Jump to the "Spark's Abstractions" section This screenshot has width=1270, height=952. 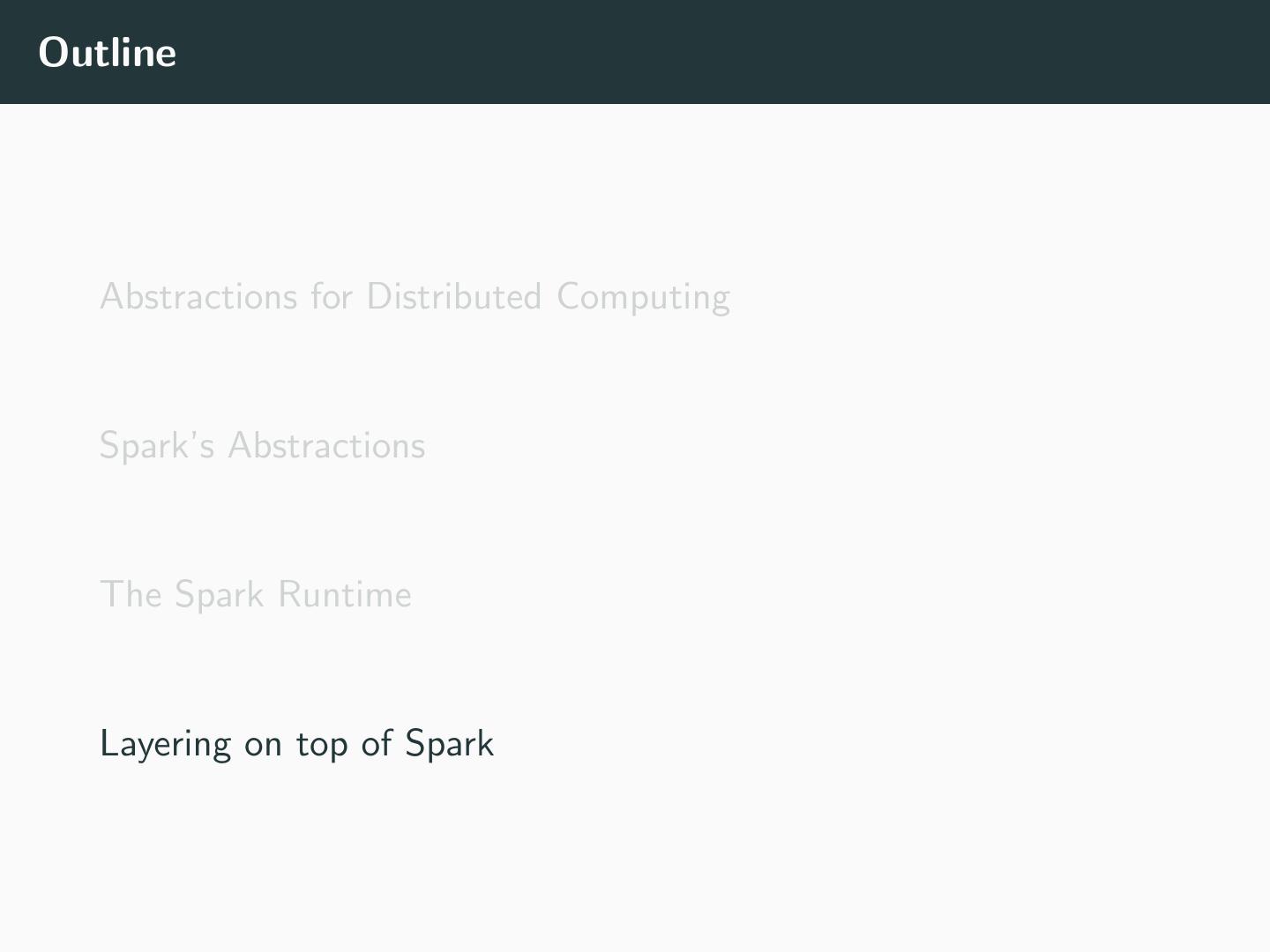tap(262, 446)
